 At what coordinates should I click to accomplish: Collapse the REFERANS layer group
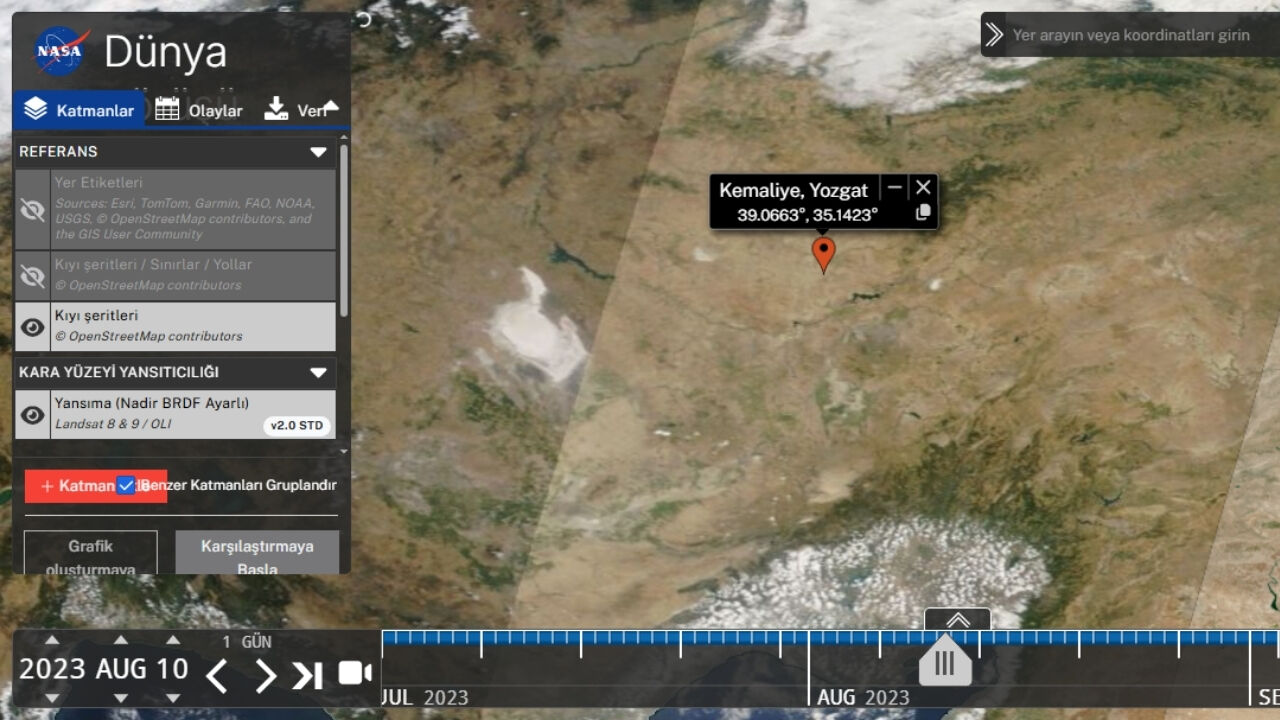(x=318, y=152)
